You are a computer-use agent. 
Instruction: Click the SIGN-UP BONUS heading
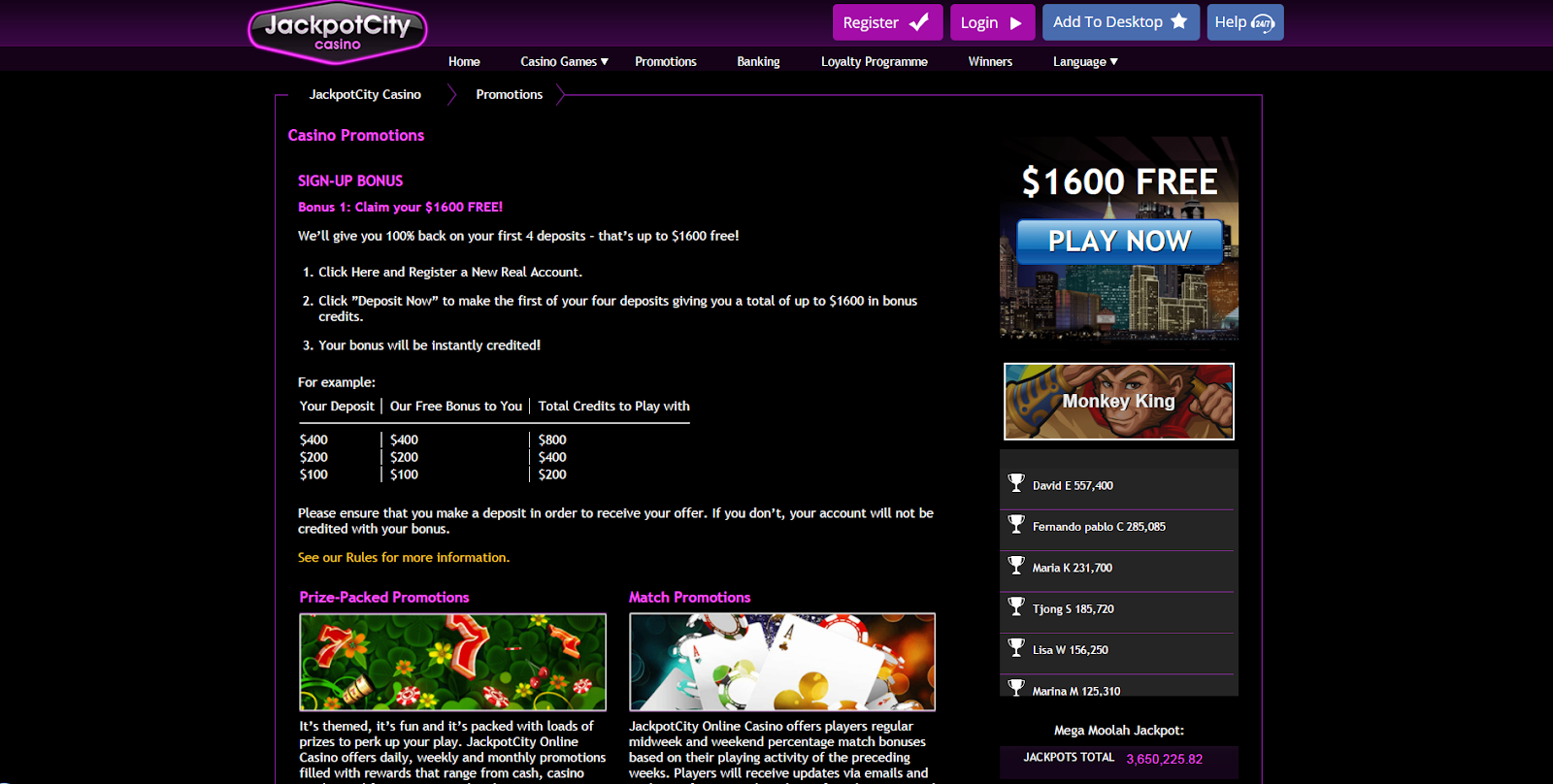coord(350,181)
